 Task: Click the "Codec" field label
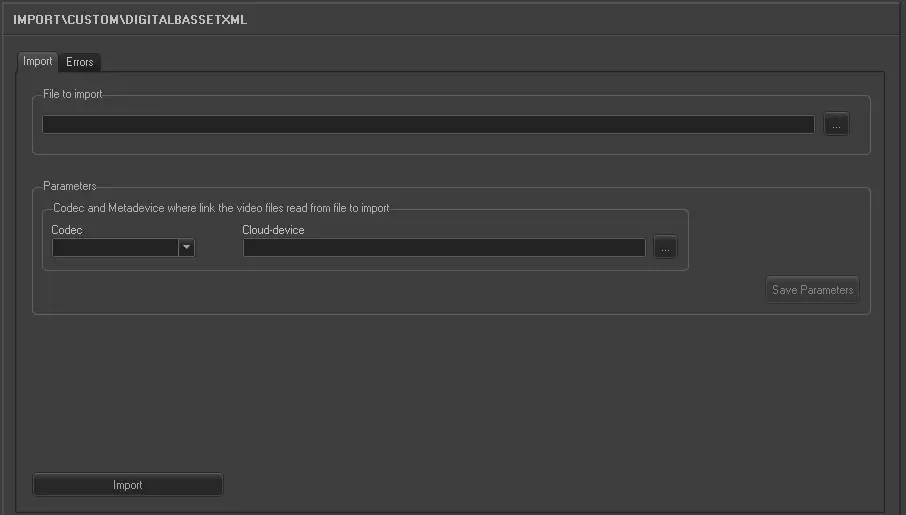[x=67, y=230]
